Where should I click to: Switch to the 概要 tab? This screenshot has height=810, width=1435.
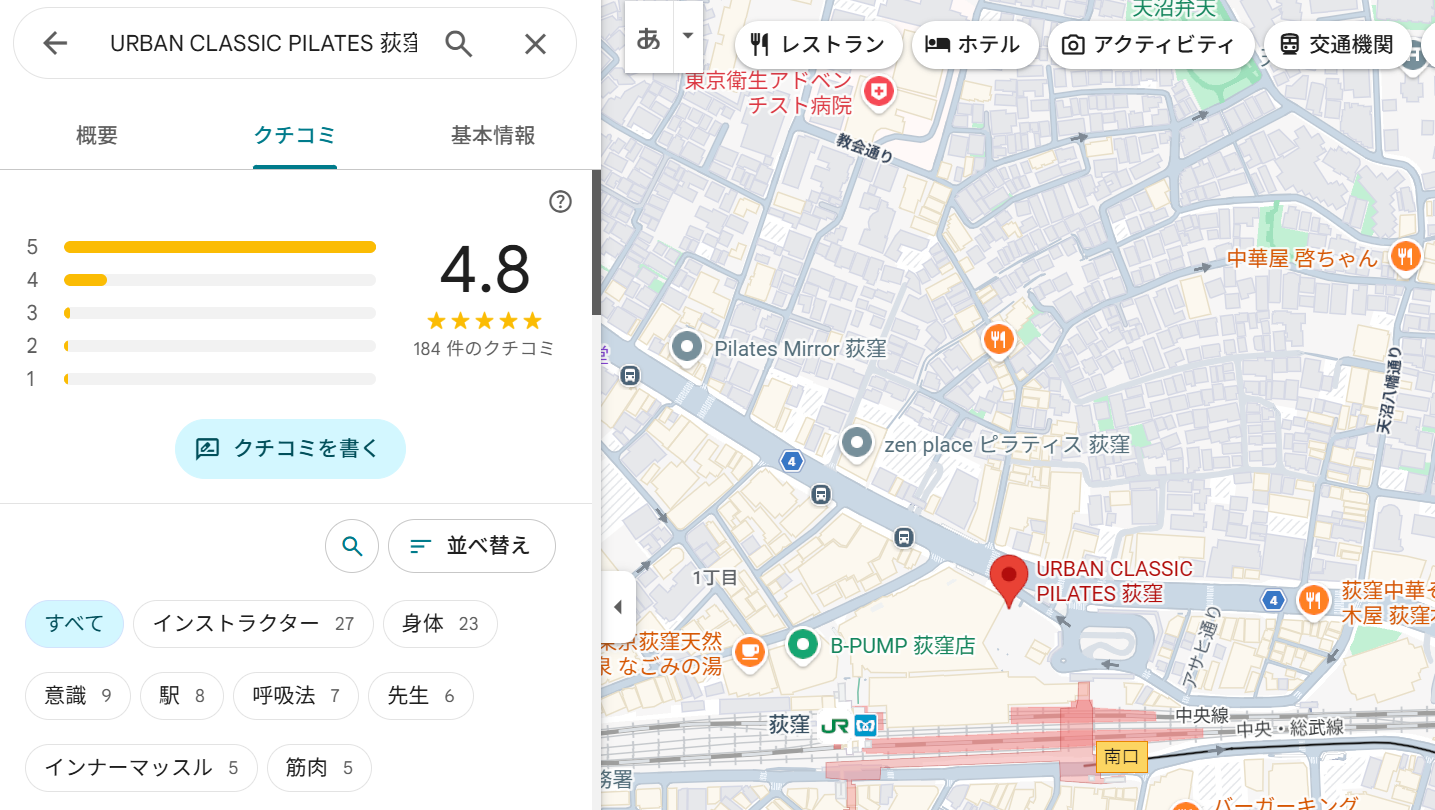97,136
